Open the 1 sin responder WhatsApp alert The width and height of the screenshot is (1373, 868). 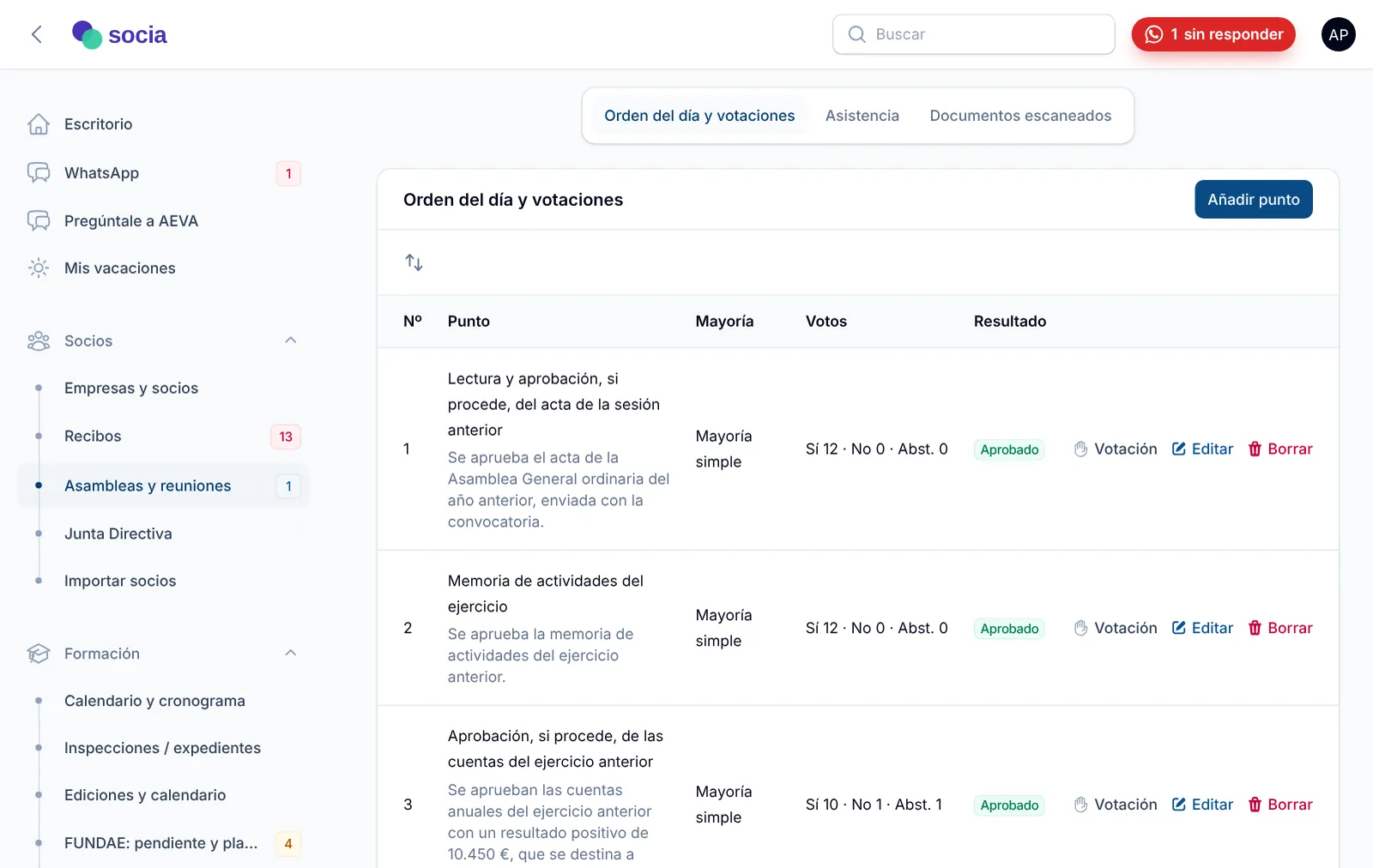[x=1213, y=34]
